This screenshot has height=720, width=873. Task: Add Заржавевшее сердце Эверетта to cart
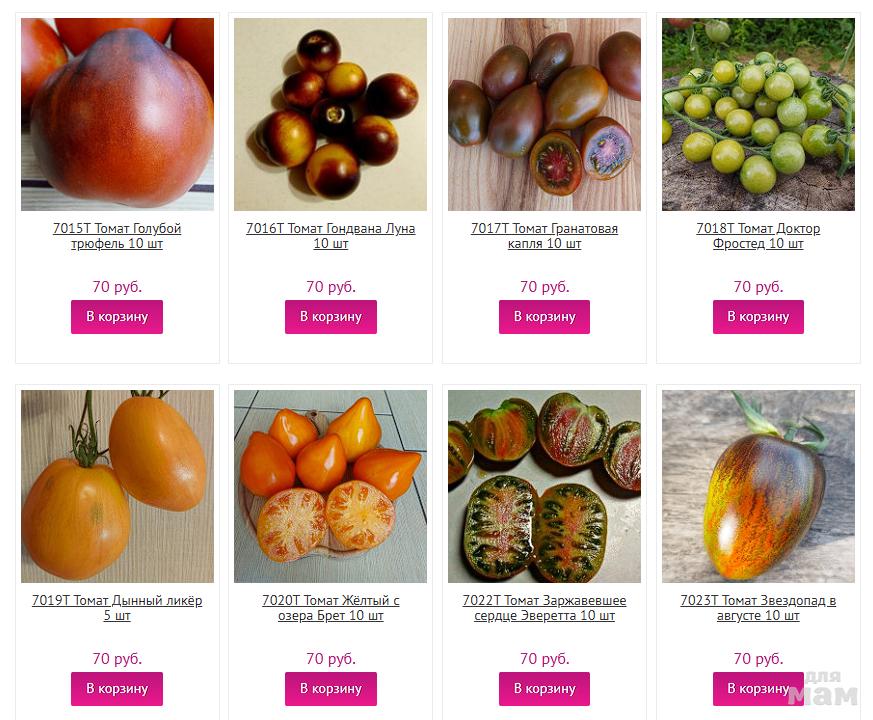click(545, 689)
